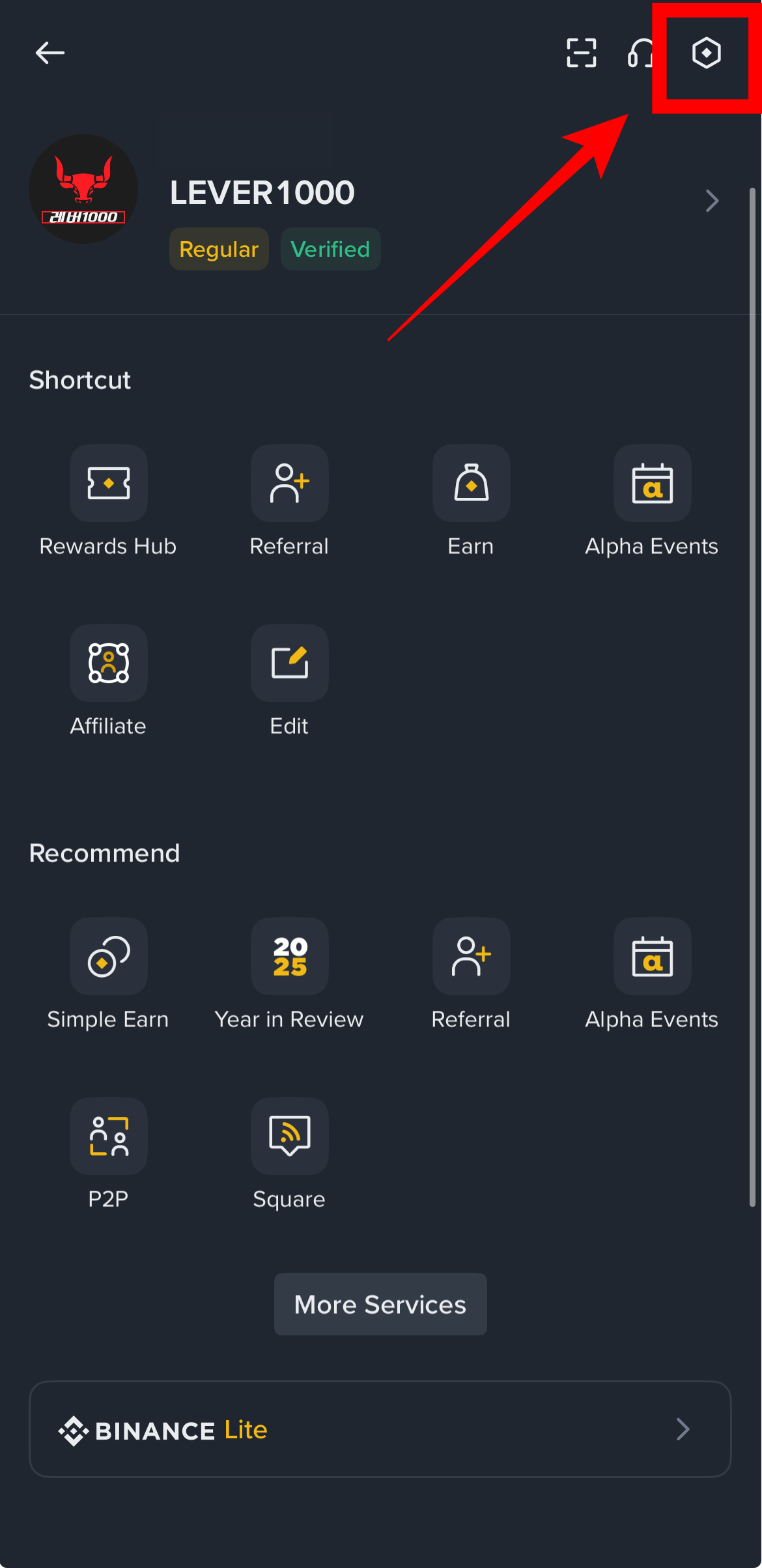The height and width of the screenshot is (1568, 762).
Task: Go back using the arrow icon
Action: point(50,53)
